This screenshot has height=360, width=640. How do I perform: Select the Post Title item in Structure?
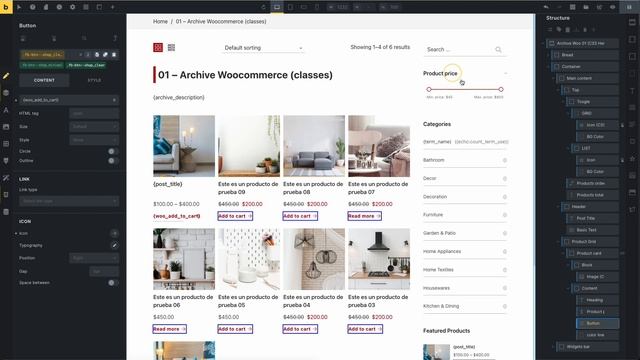coord(593,218)
